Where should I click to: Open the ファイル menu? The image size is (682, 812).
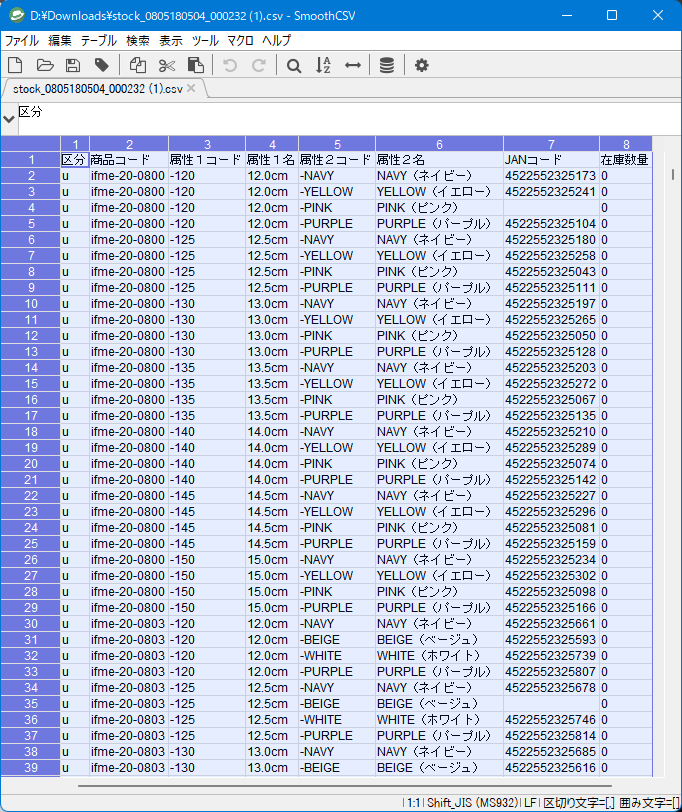click(x=22, y=41)
